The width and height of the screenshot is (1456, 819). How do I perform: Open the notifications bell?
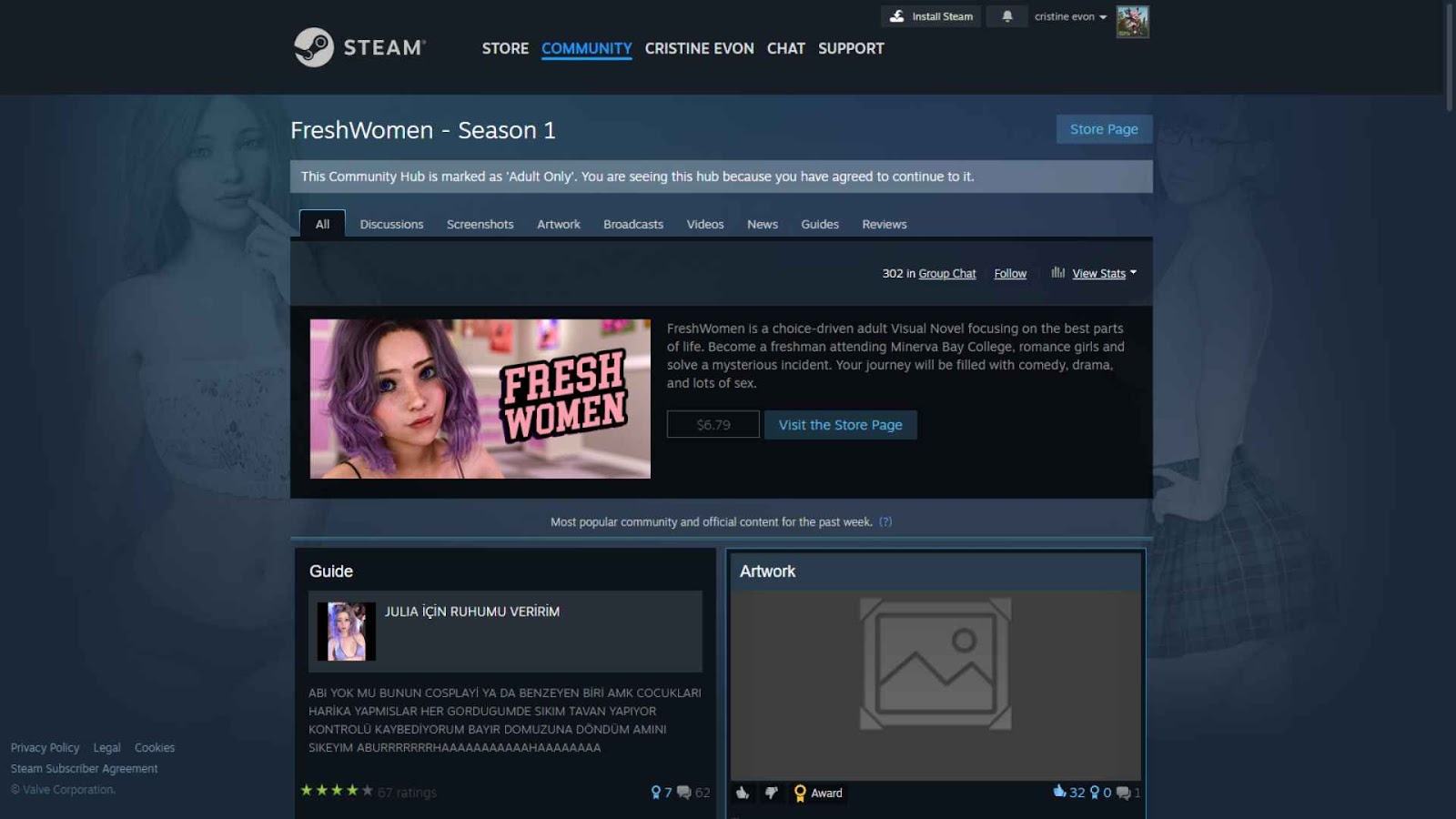1007,16
